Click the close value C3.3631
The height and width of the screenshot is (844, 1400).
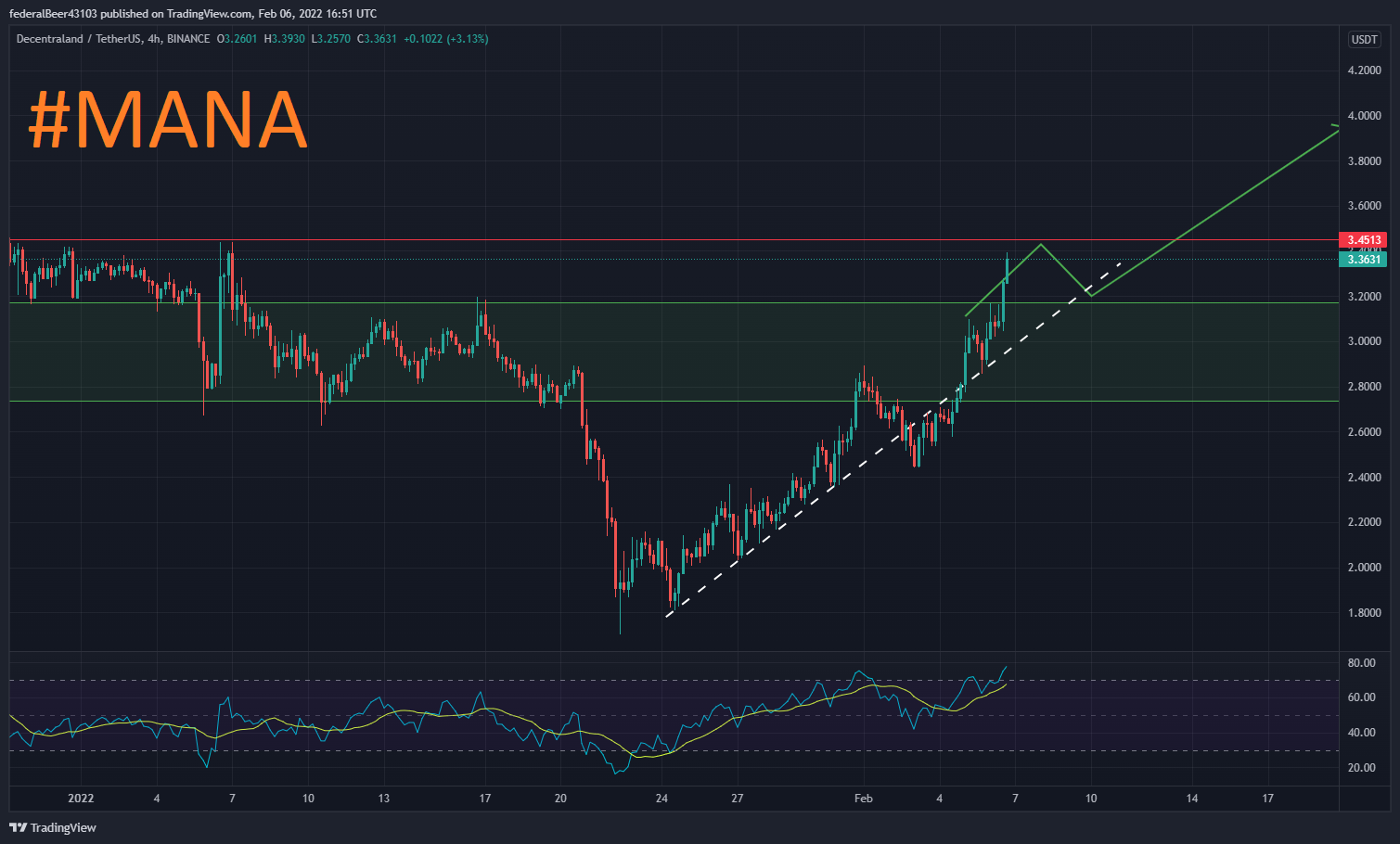click(378, 39)
